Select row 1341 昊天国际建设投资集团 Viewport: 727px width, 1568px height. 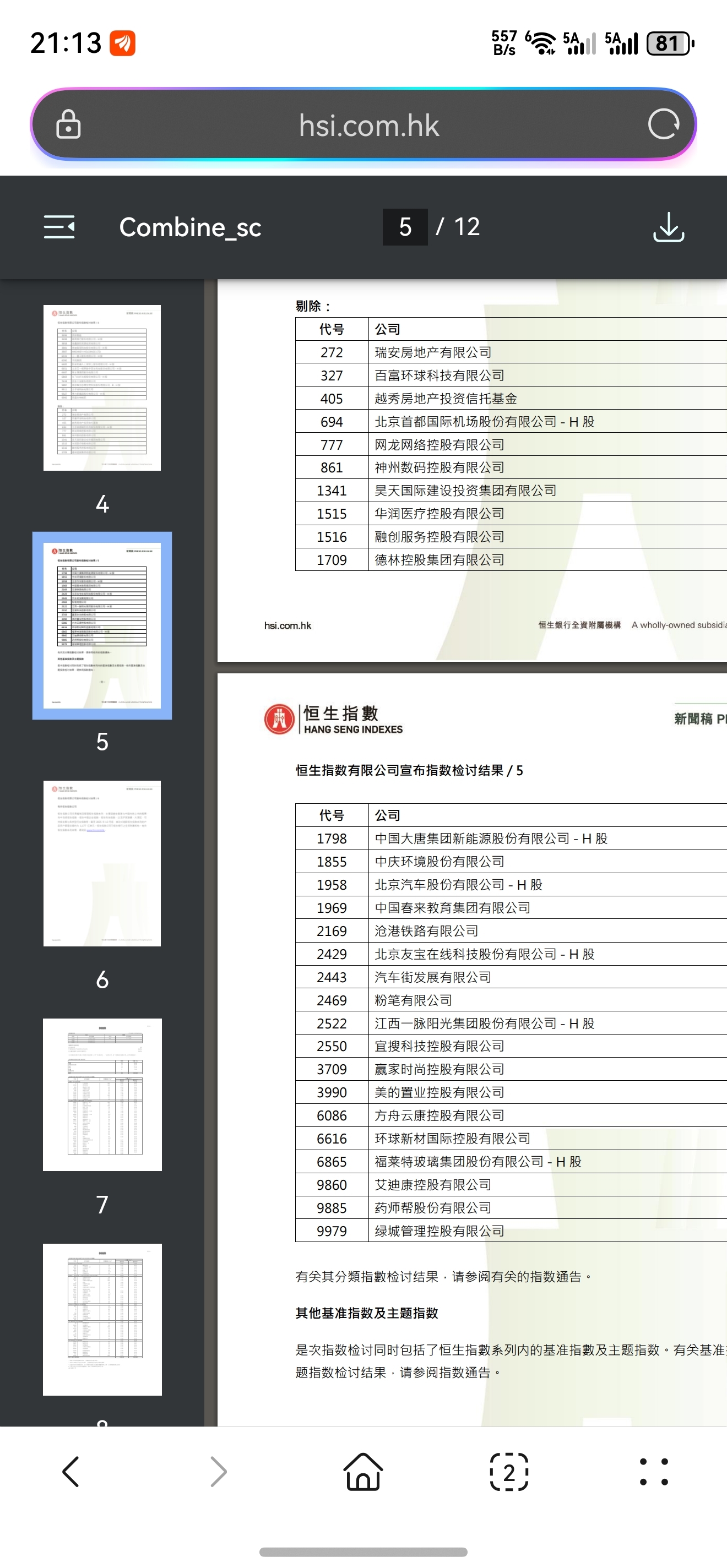point(511,491)
